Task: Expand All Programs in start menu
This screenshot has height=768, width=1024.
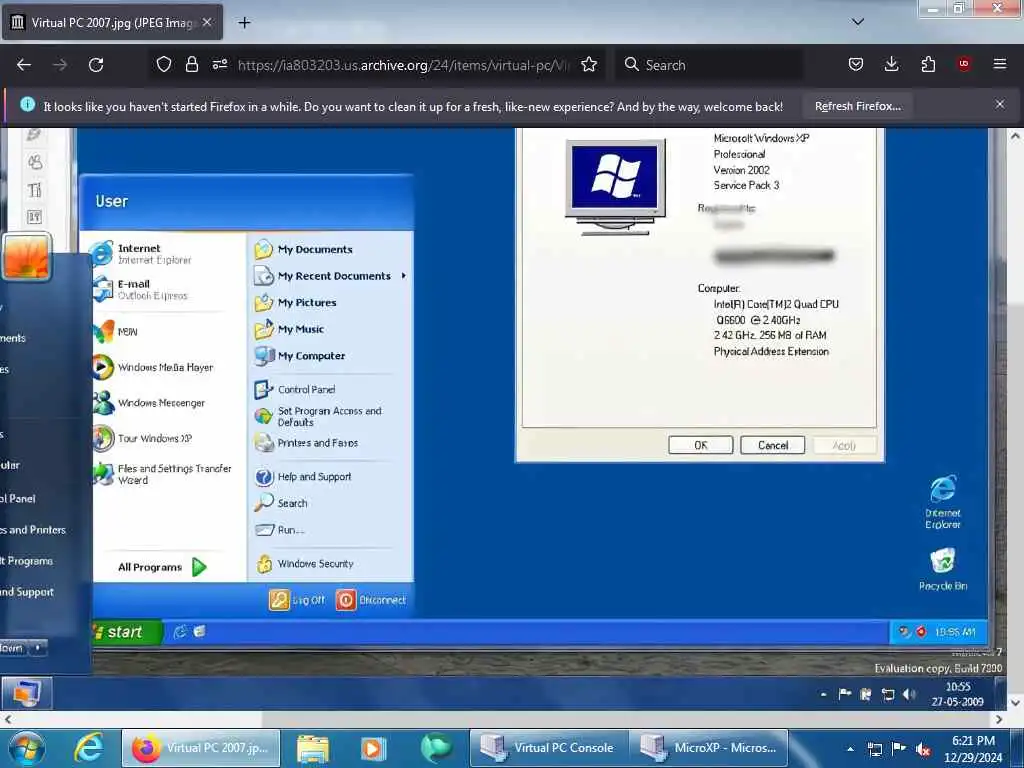Action: coord(163,567)
